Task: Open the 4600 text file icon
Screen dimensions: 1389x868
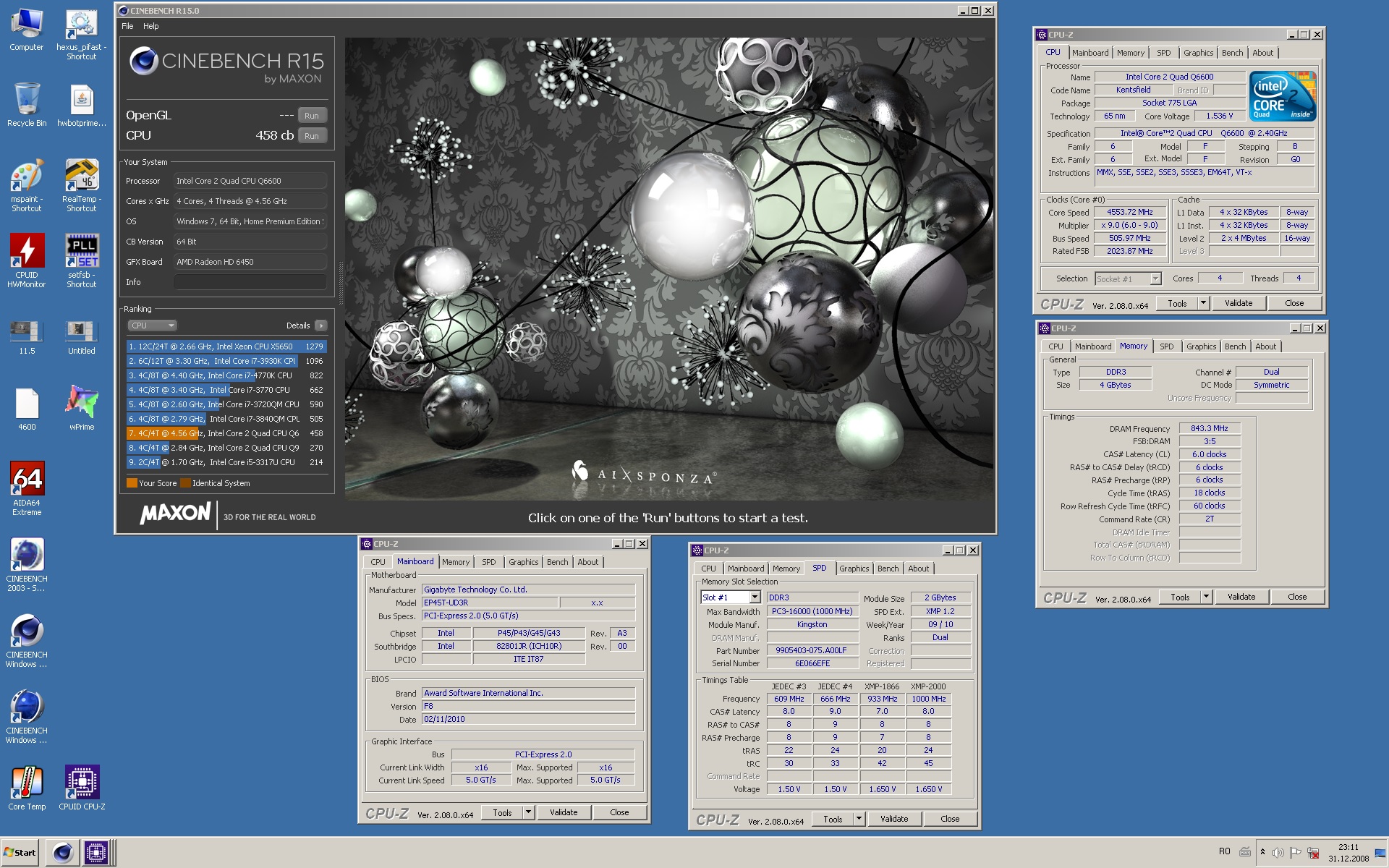Action: pyautogui.click(x=27, y=410)
